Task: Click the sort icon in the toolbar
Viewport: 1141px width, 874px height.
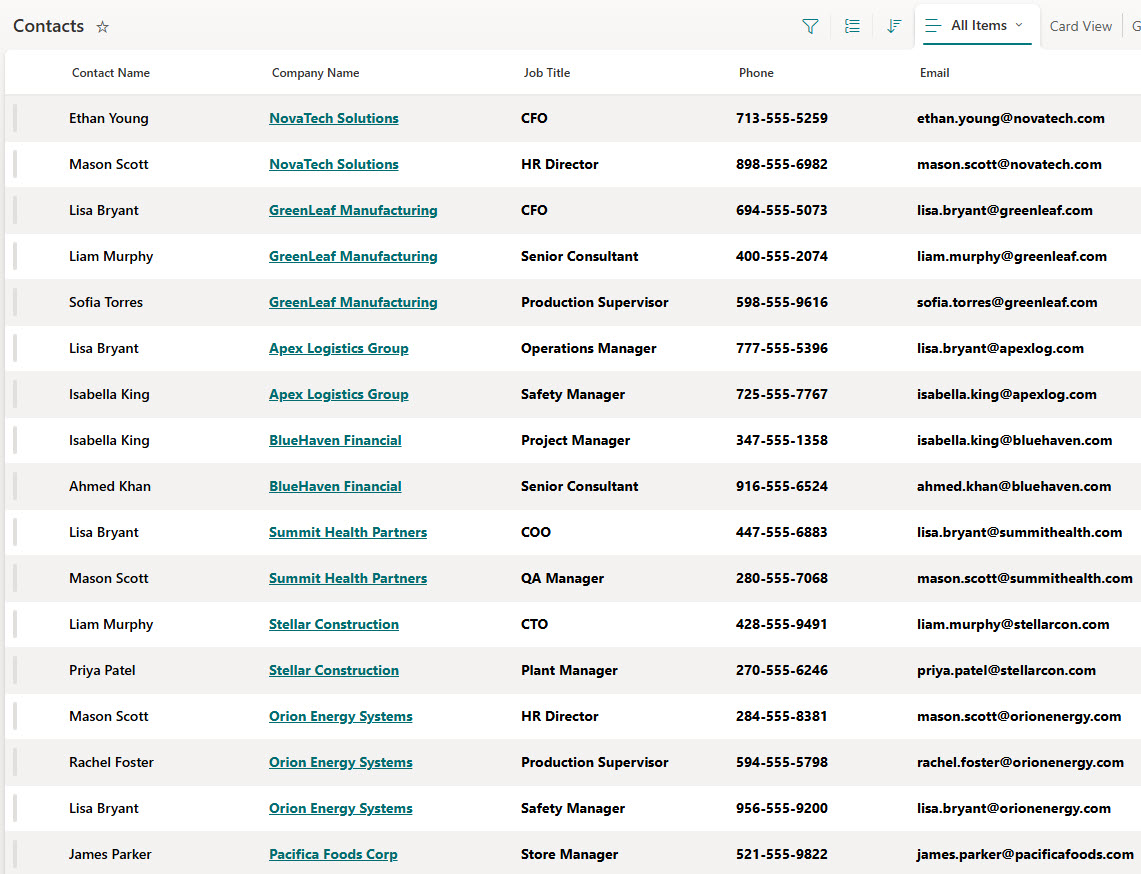Action: (x=894, y=27)
